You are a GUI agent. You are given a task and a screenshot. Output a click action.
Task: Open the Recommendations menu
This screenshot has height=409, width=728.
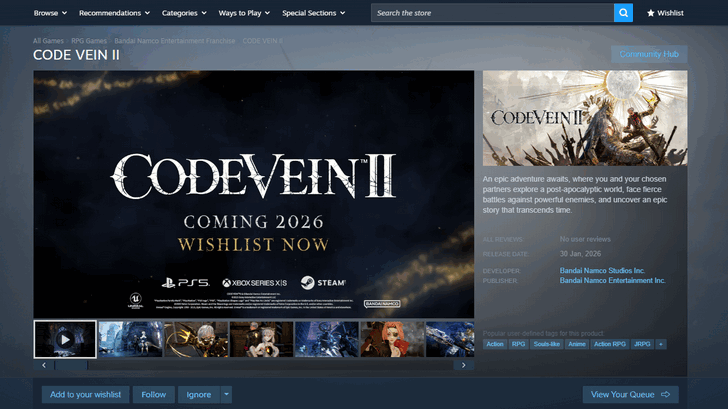tap(114, 13)
